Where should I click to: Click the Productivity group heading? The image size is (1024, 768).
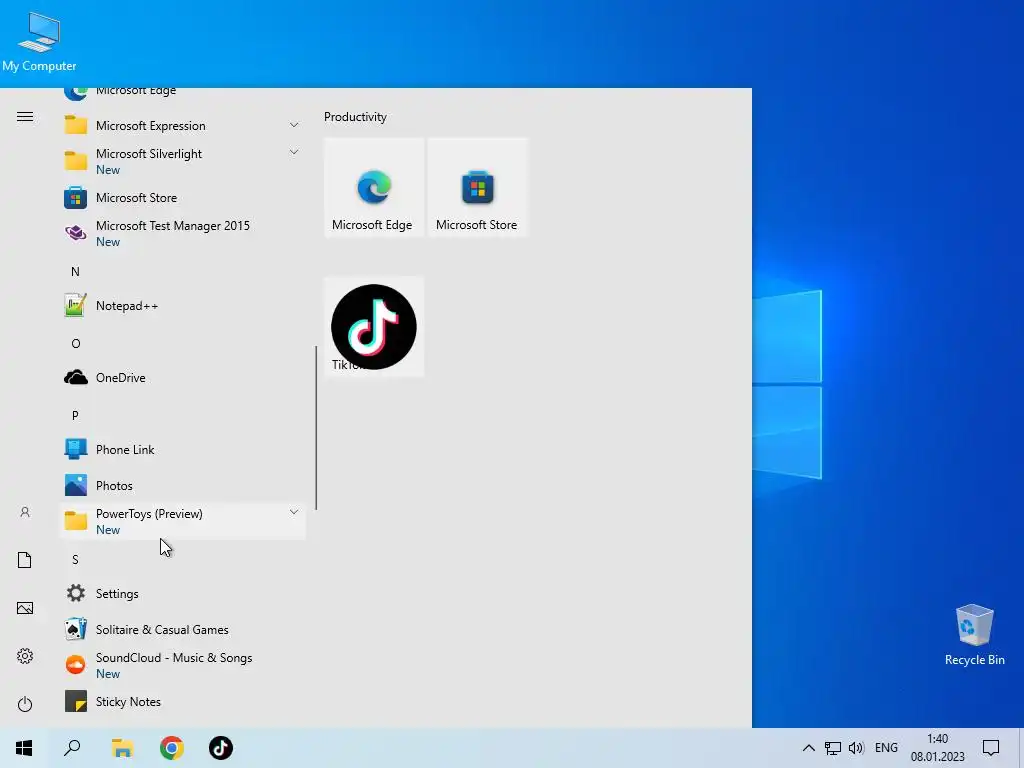coord(355,117)
